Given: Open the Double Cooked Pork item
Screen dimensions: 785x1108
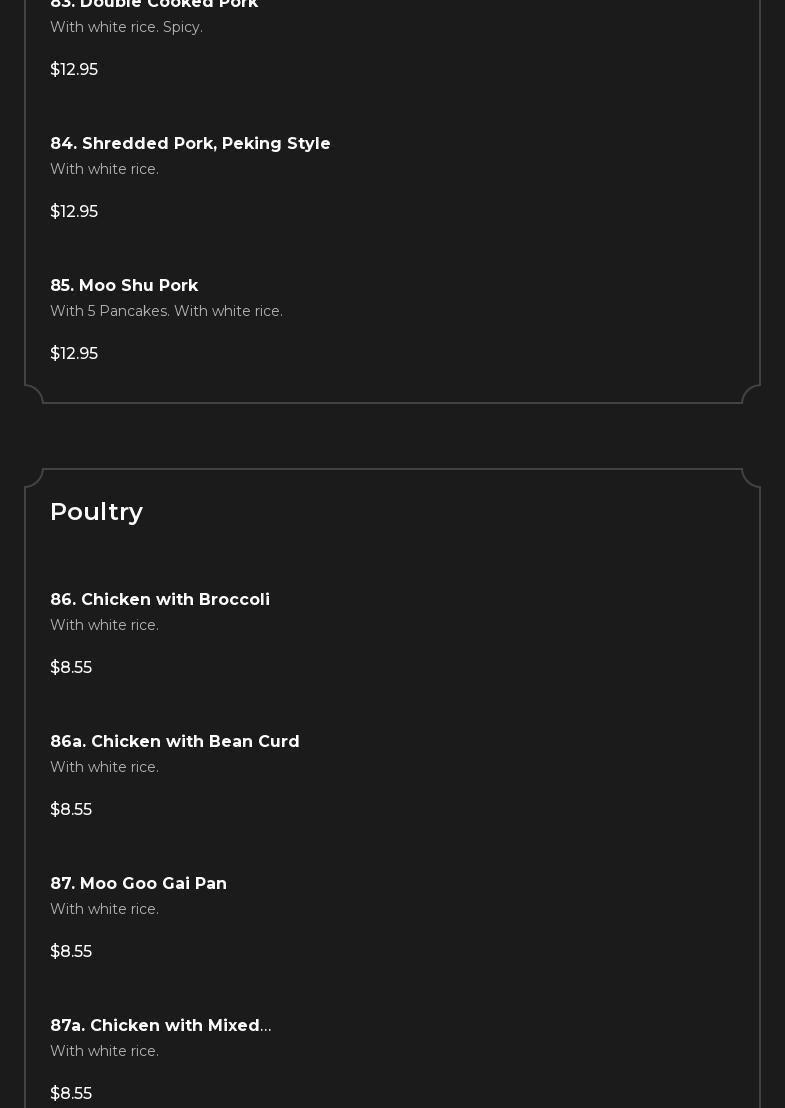Looking at the screenshot, I should [x=154, y=5].
